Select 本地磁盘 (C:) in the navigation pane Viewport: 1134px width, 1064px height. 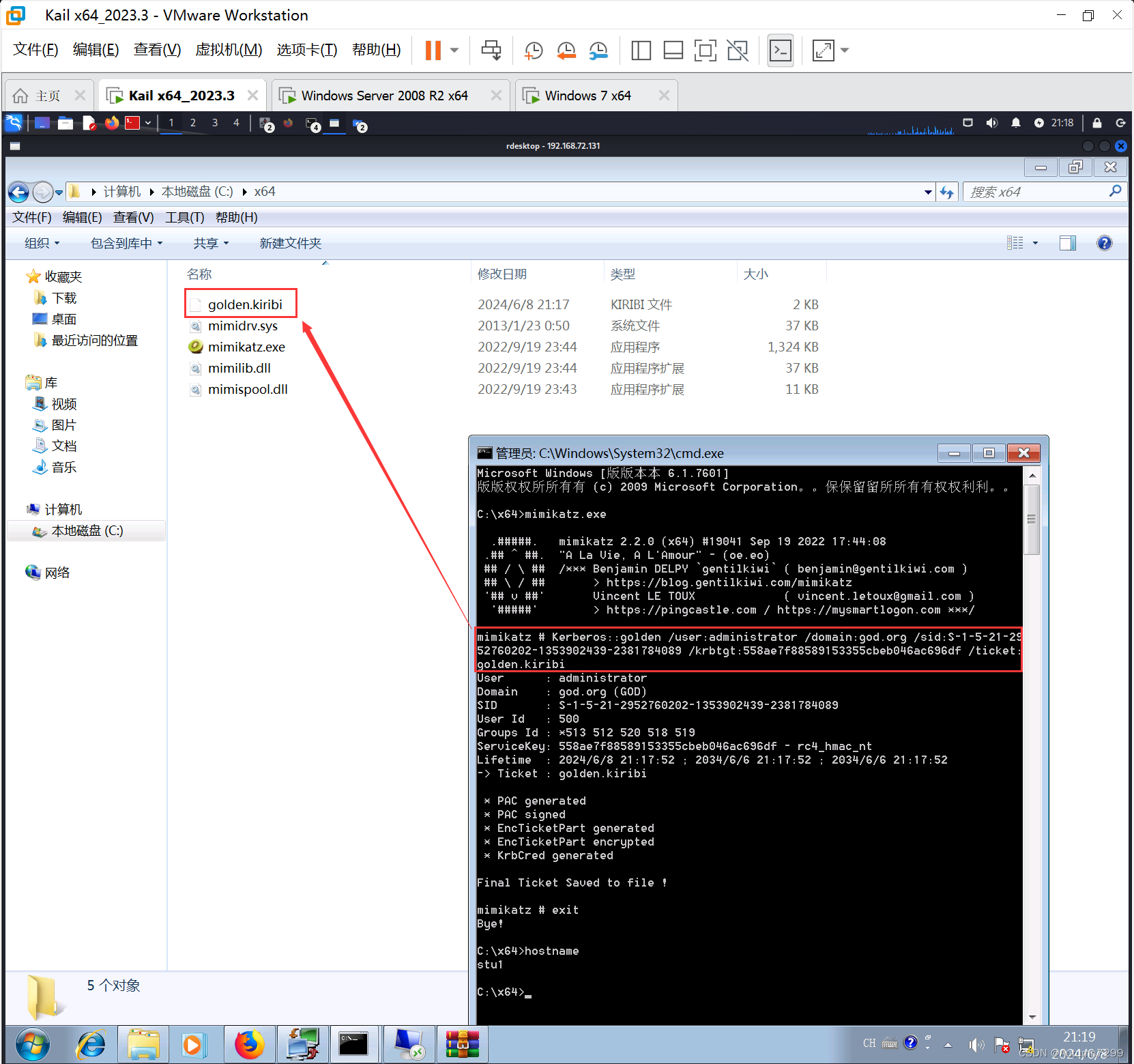click(x=87, y=531)
